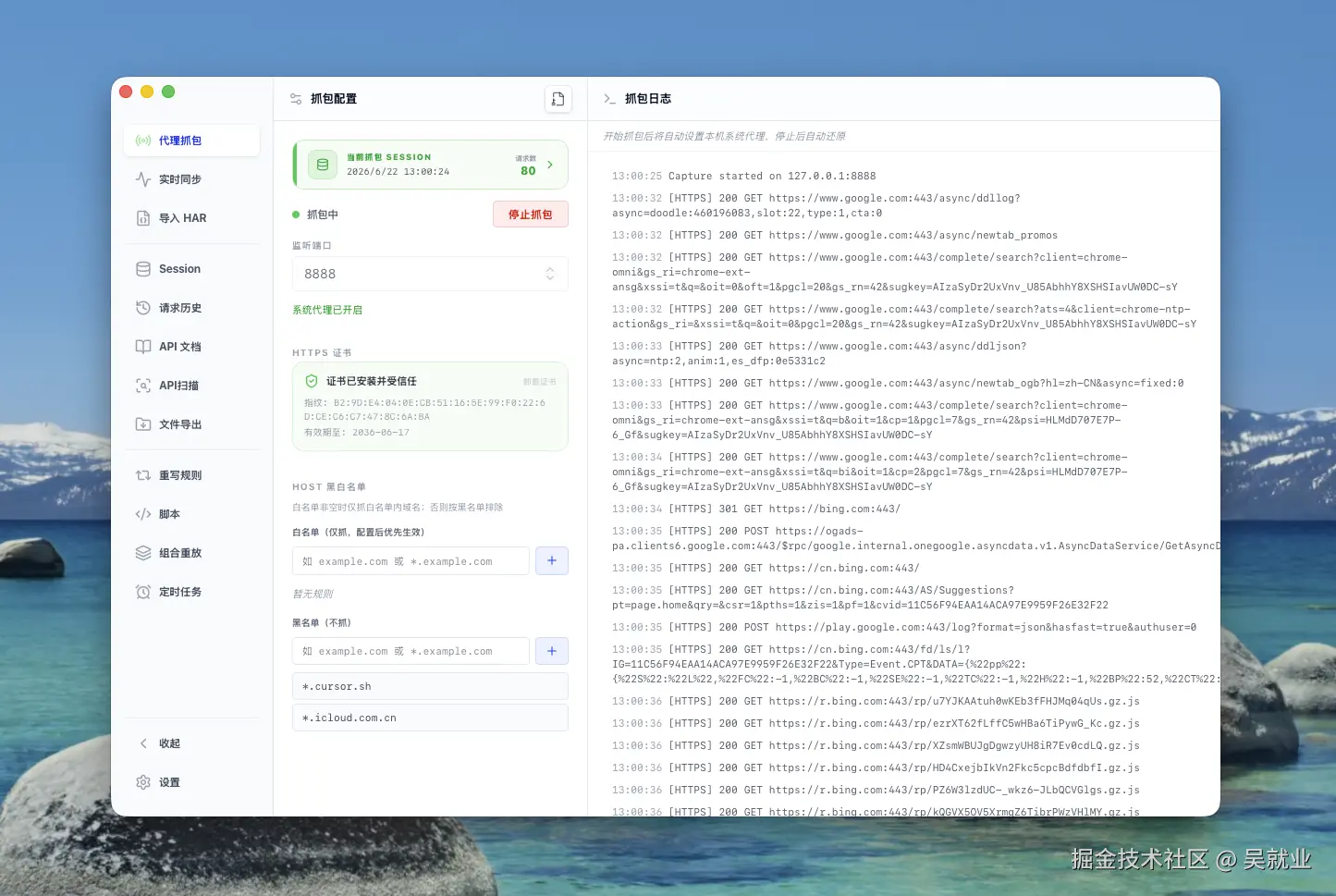This screenshot has height=896, width=1336.
Task: Click the 抓包配置 panel title
Action: [334, 99]
